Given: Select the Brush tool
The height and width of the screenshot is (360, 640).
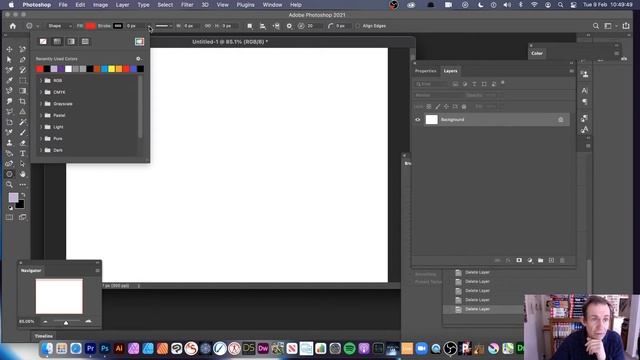Looking at the screenshot, I should [x=22, y=132].
